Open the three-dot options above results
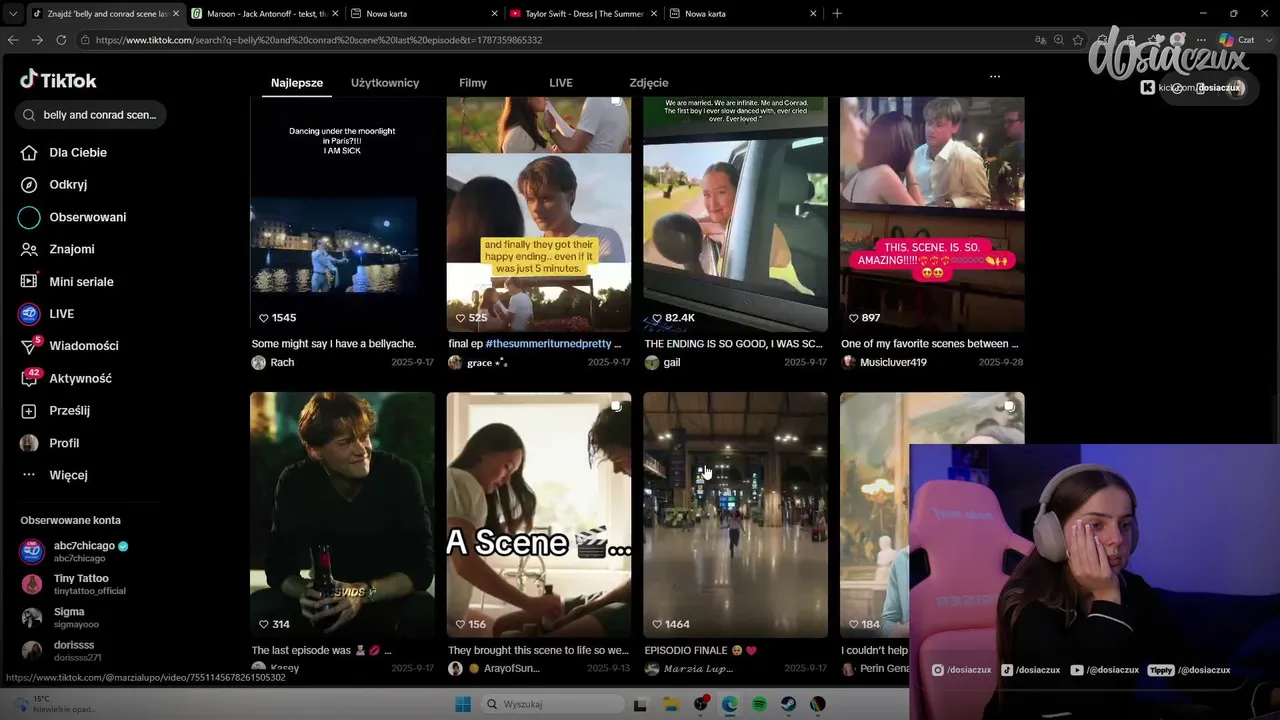The height and width of the screenshot is (720, 1280). tap(995, 77)
